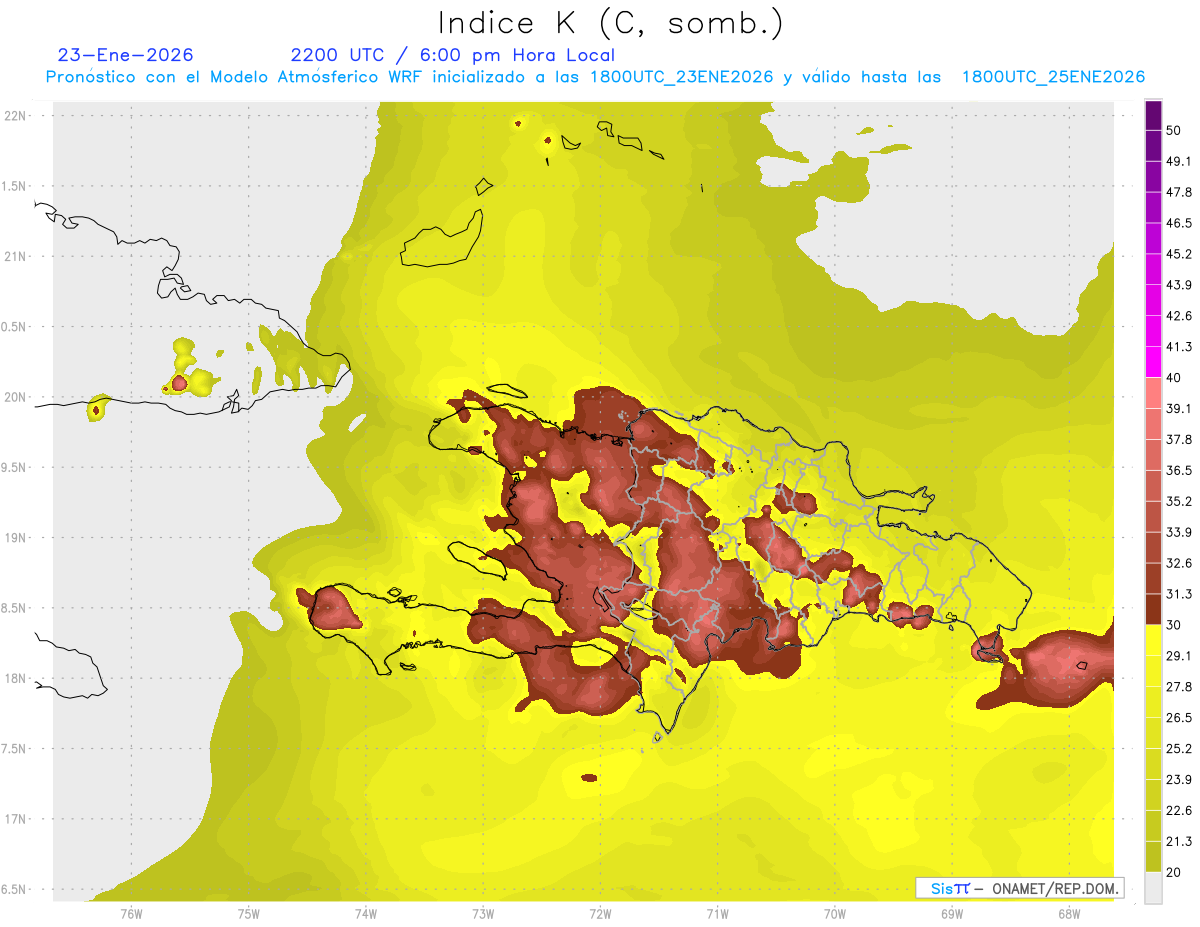Click the 19N latitude label
This screenshot has width=1200, height=927.
point(15,538)
